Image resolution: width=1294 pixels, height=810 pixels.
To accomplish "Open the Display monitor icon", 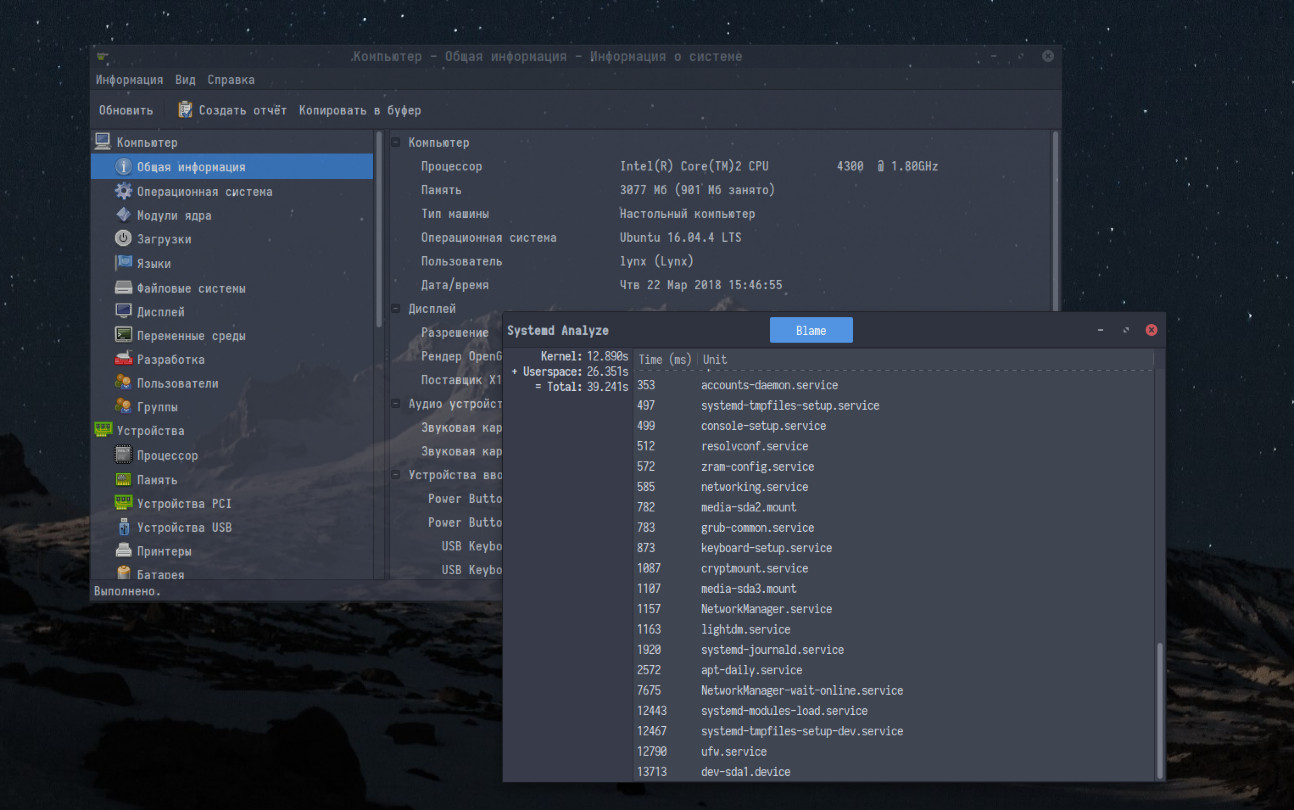I will click(x=123, y=311).
